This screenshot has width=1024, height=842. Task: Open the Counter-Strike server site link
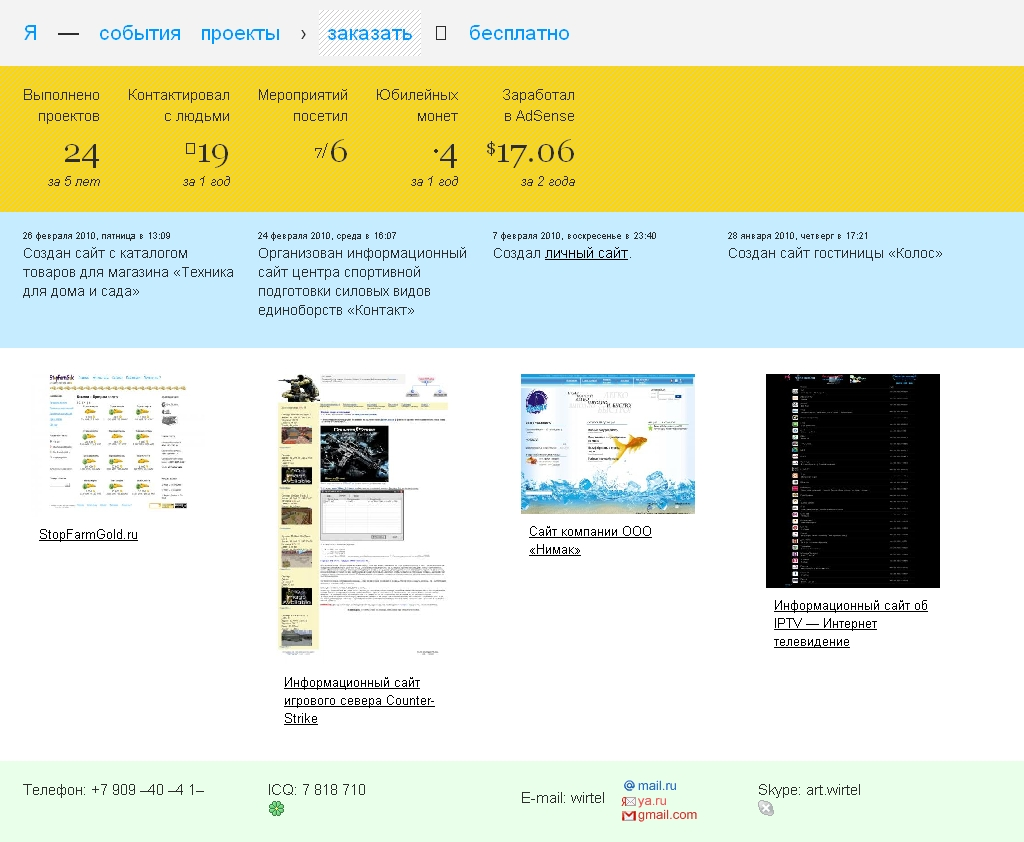pyautogui.click(x=359, y=700)
